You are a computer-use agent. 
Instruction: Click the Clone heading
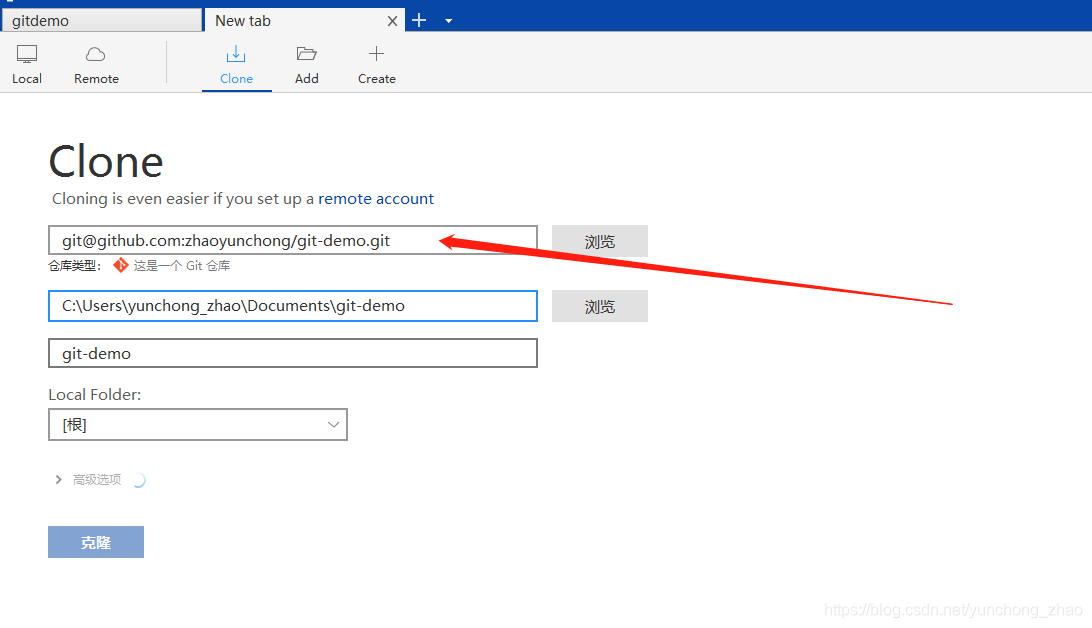[106, 162]
